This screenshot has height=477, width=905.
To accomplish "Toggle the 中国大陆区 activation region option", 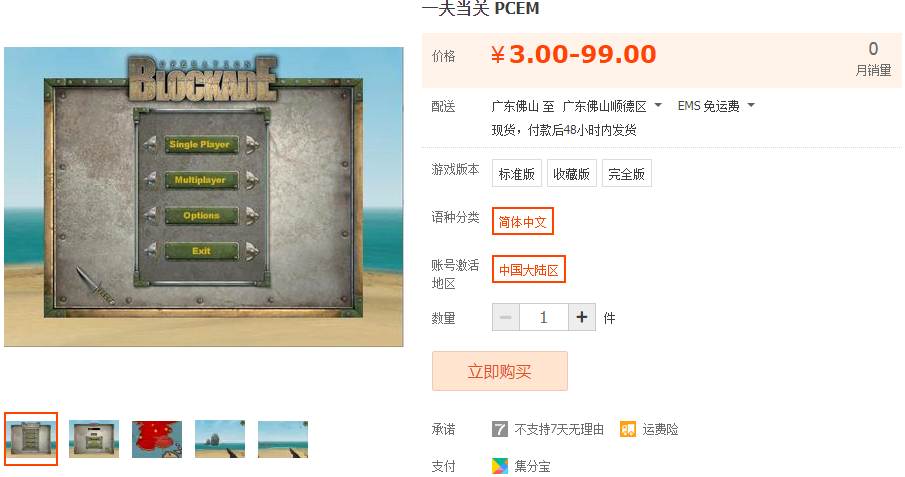I will (x=529, y=269).
